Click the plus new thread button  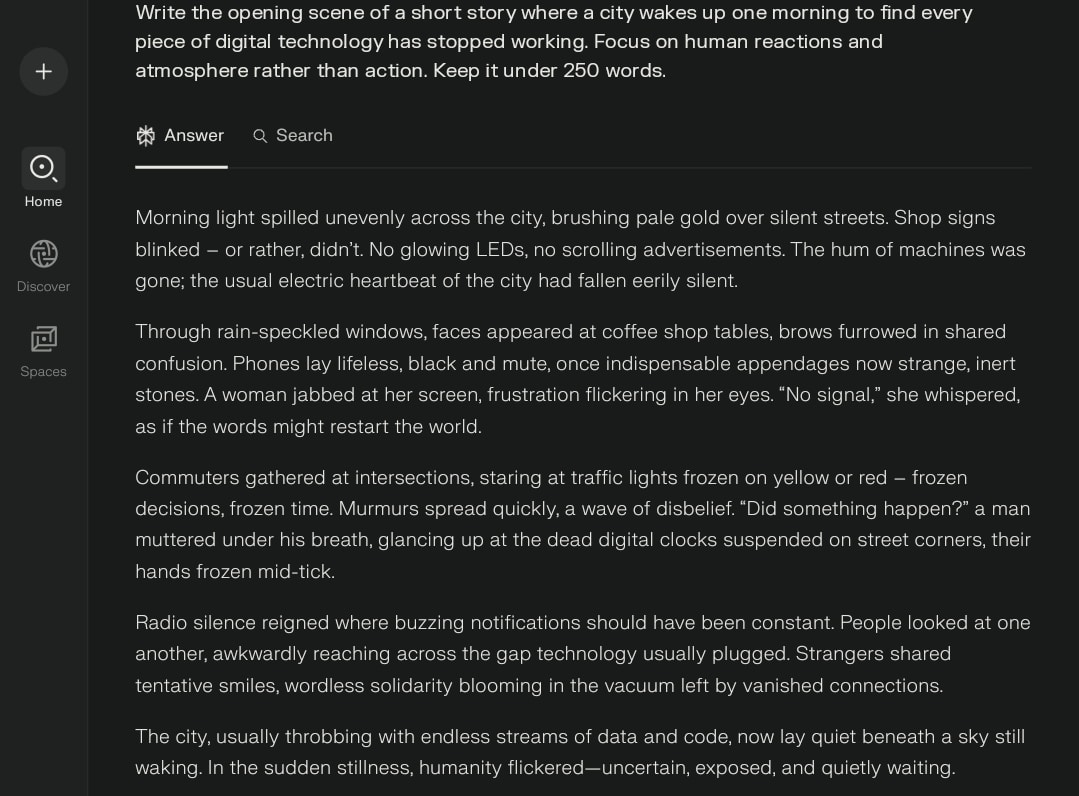(43, 72)
